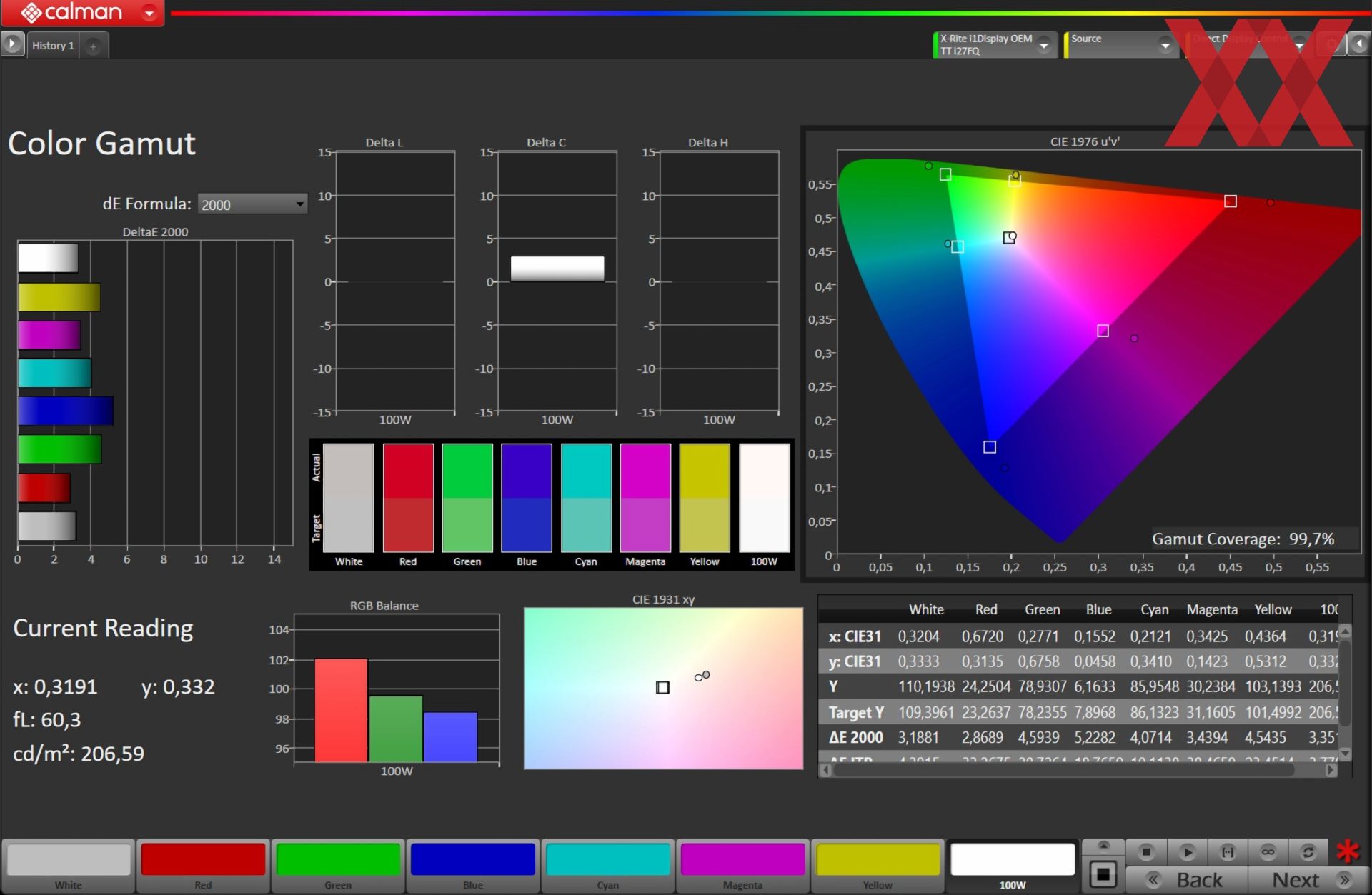Click the read series bracket icon
The image size is (1372, 895).
pos(1228,851)
